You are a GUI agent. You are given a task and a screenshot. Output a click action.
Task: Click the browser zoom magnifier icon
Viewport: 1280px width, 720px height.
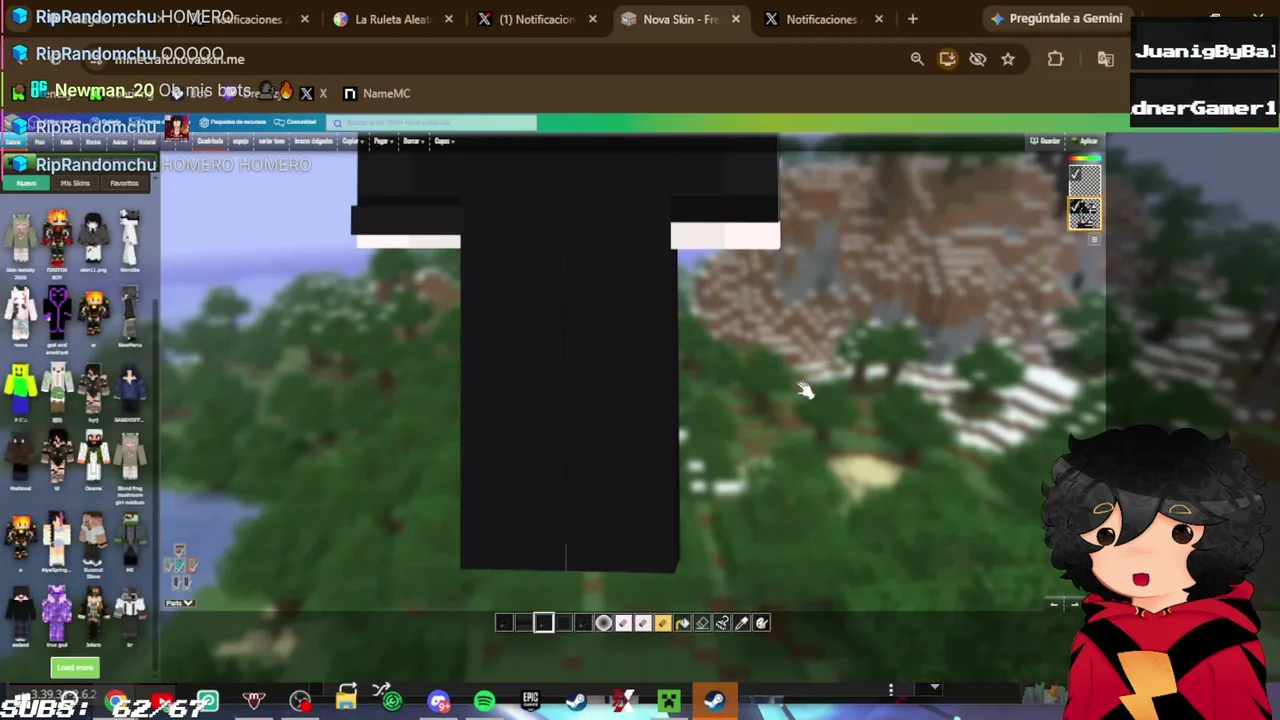pyautogui.click(x=917, y=59)
